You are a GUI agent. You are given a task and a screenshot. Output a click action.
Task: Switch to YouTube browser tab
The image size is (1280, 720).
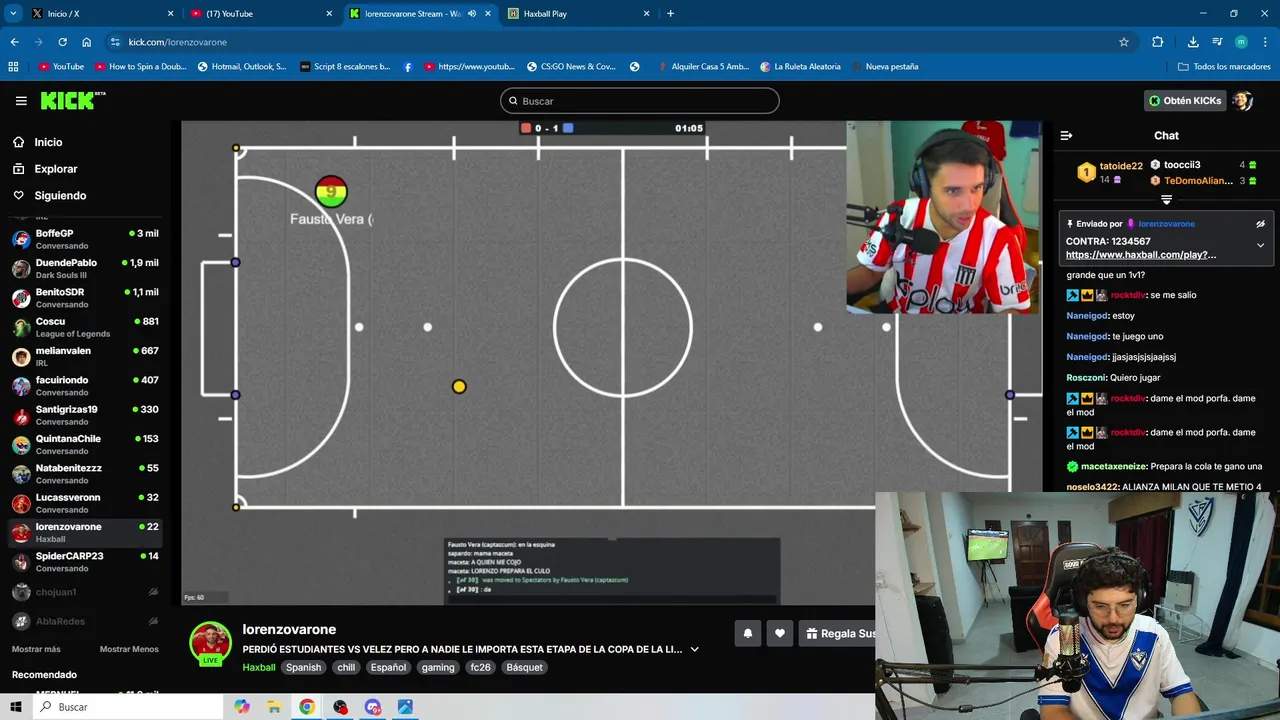click(x=260, y=14)
